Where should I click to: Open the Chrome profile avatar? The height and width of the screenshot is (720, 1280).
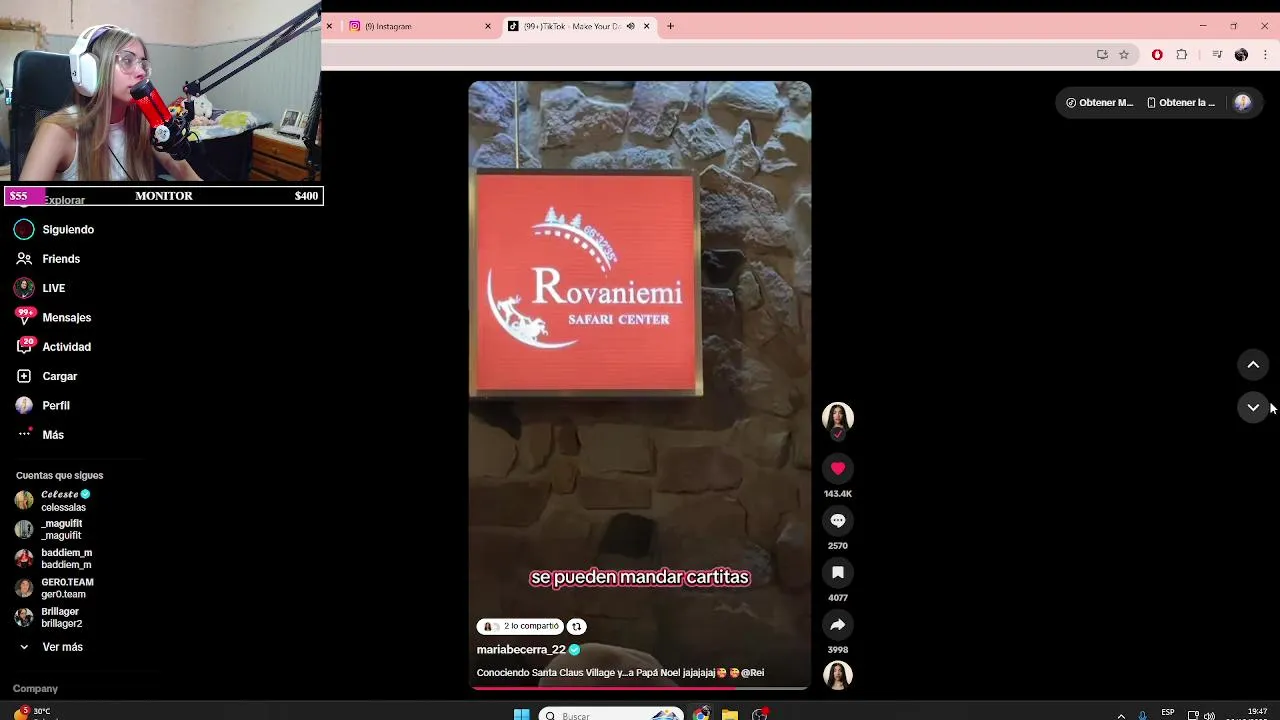1241,55
